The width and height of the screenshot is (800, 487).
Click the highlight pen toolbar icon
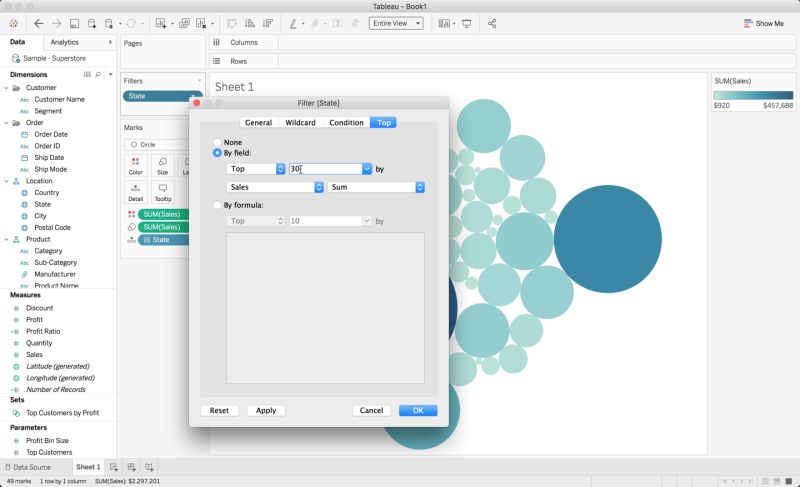(293, 23)
